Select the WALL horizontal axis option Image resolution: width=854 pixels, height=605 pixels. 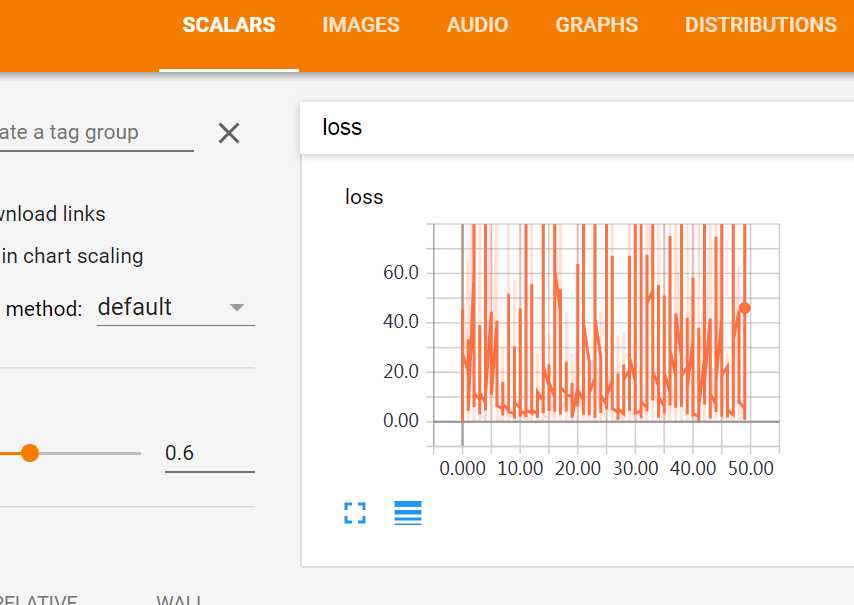point(179,600)
